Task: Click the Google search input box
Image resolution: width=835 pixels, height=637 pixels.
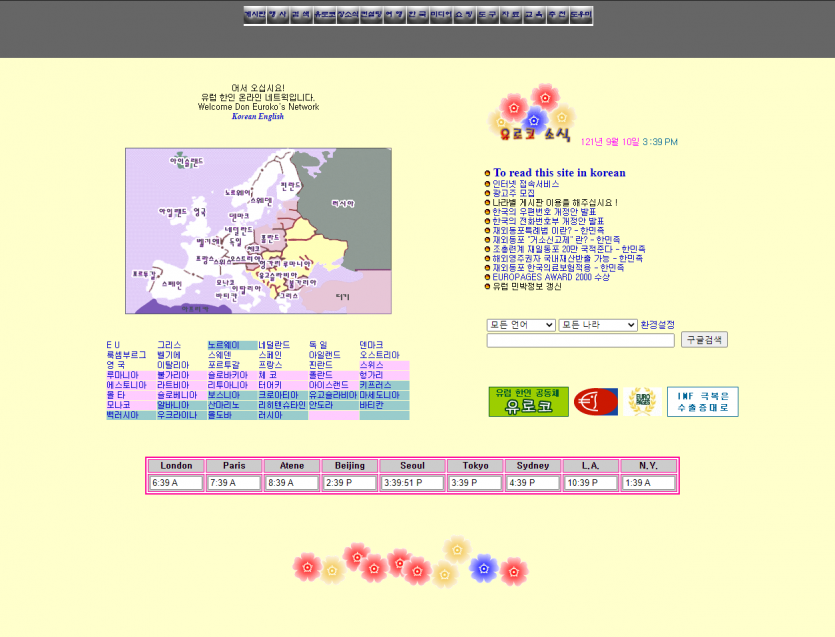Action: point(578,340)
